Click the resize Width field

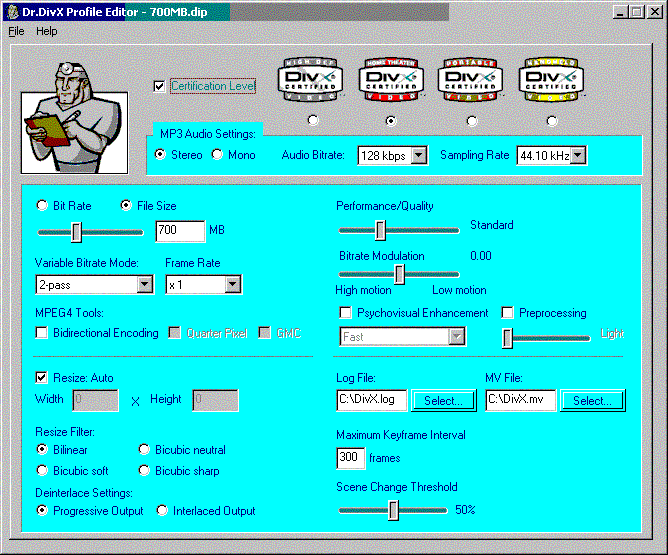[95, 400]
